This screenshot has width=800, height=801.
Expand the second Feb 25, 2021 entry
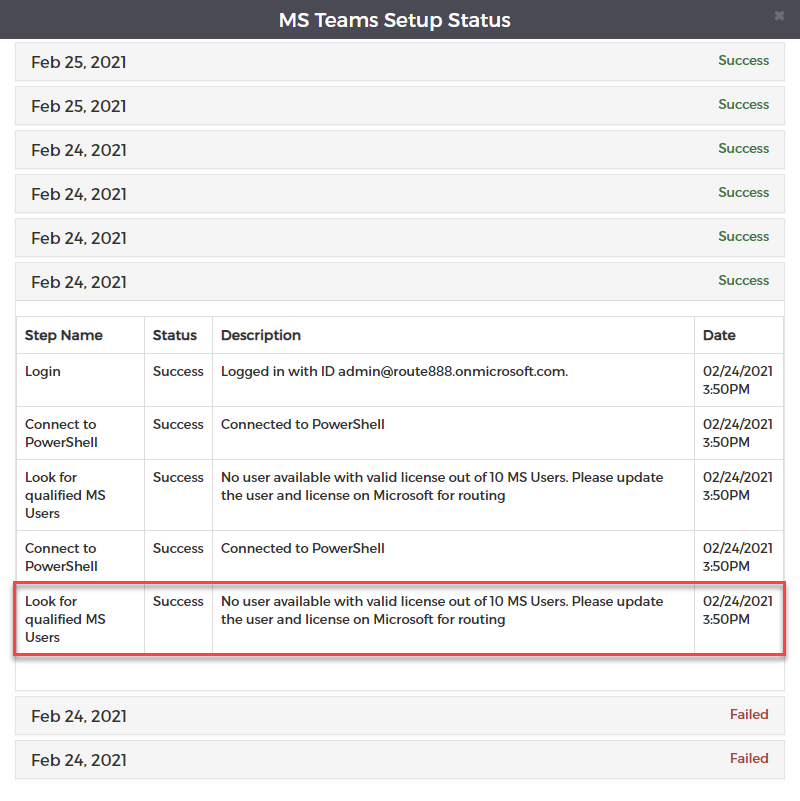click(399, 105)
